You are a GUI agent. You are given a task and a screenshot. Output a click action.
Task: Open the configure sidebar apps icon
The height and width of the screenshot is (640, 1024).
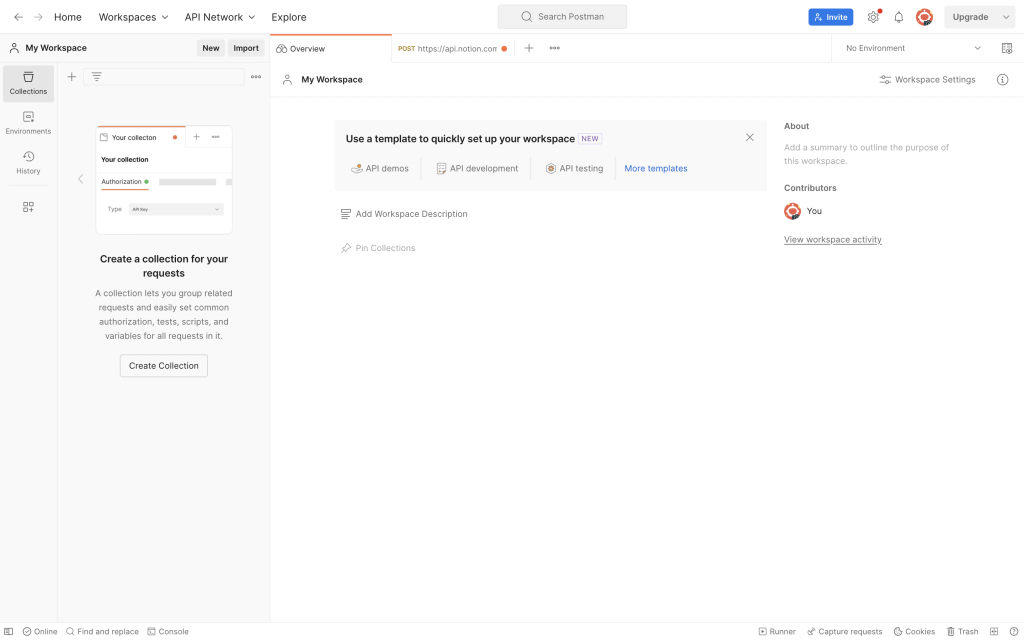[x=28, y=207]
